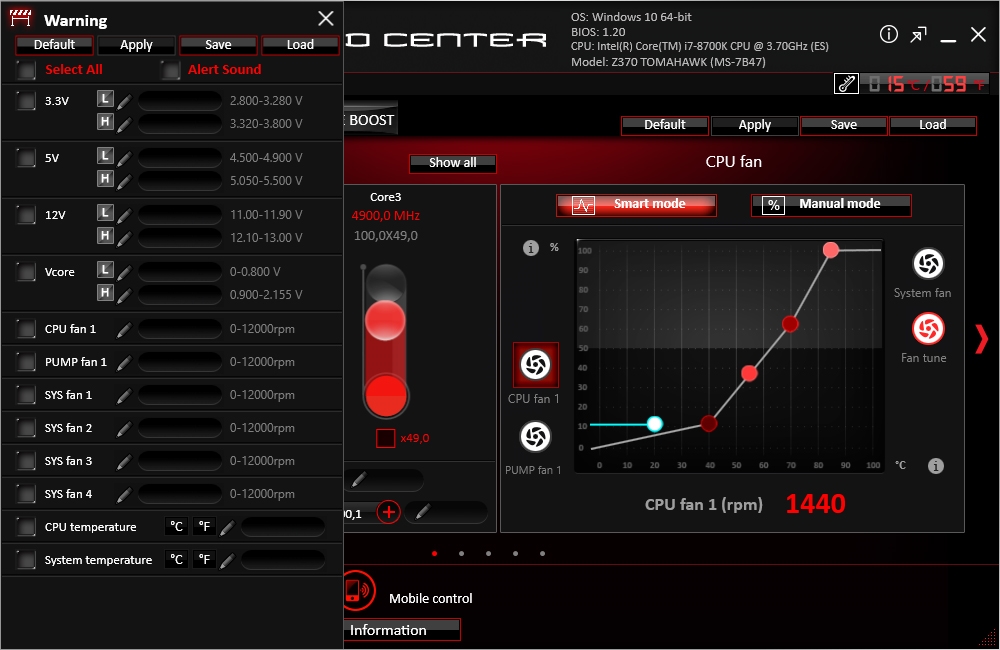1000x650 pixels.
Task: Click Save in CPU fan panel
Action: (843, 126)
